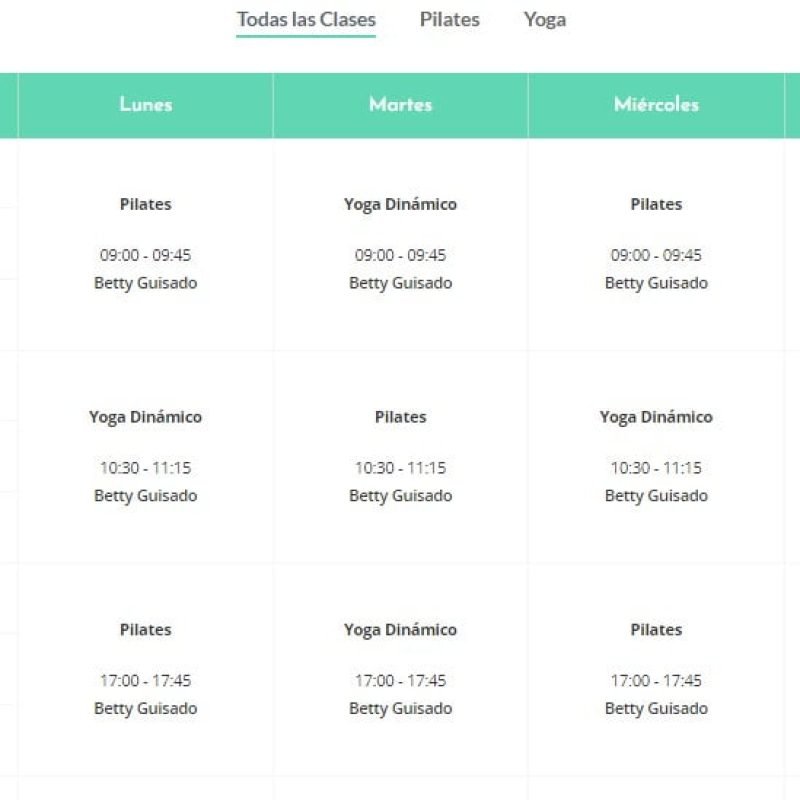Open Tuesday 09:00 Yoga Dinámico class
This screenshot has width=800, height=800.
tap(400, 204)
